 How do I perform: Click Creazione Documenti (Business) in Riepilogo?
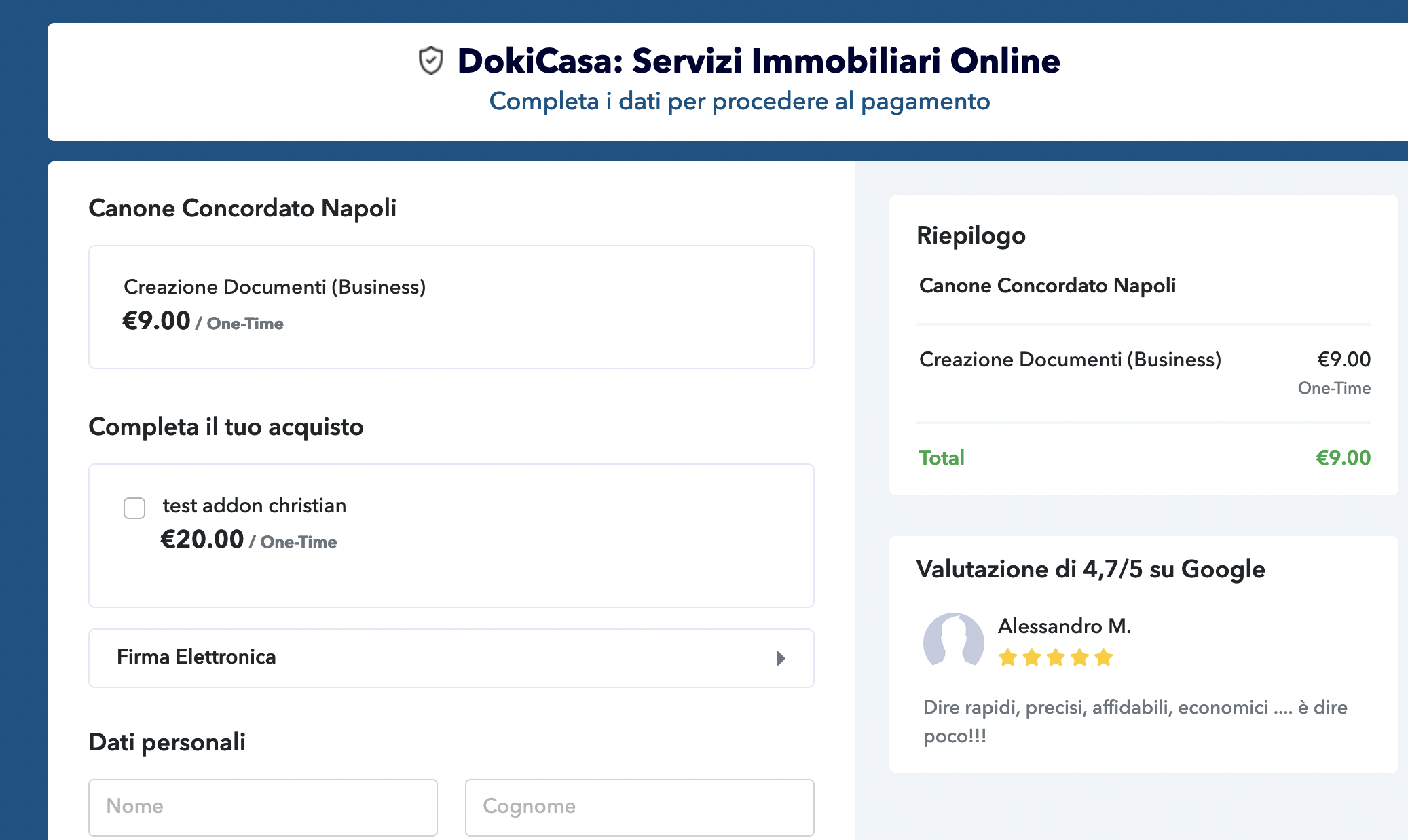(x=1070, y=360)
